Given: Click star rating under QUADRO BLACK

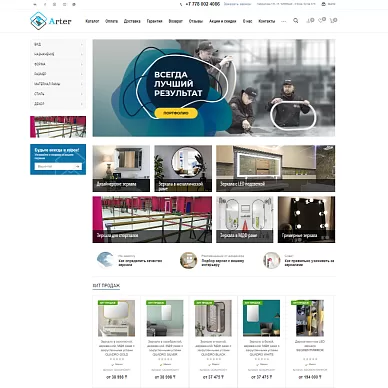Looking at the screenshot, I should point(213,359).
